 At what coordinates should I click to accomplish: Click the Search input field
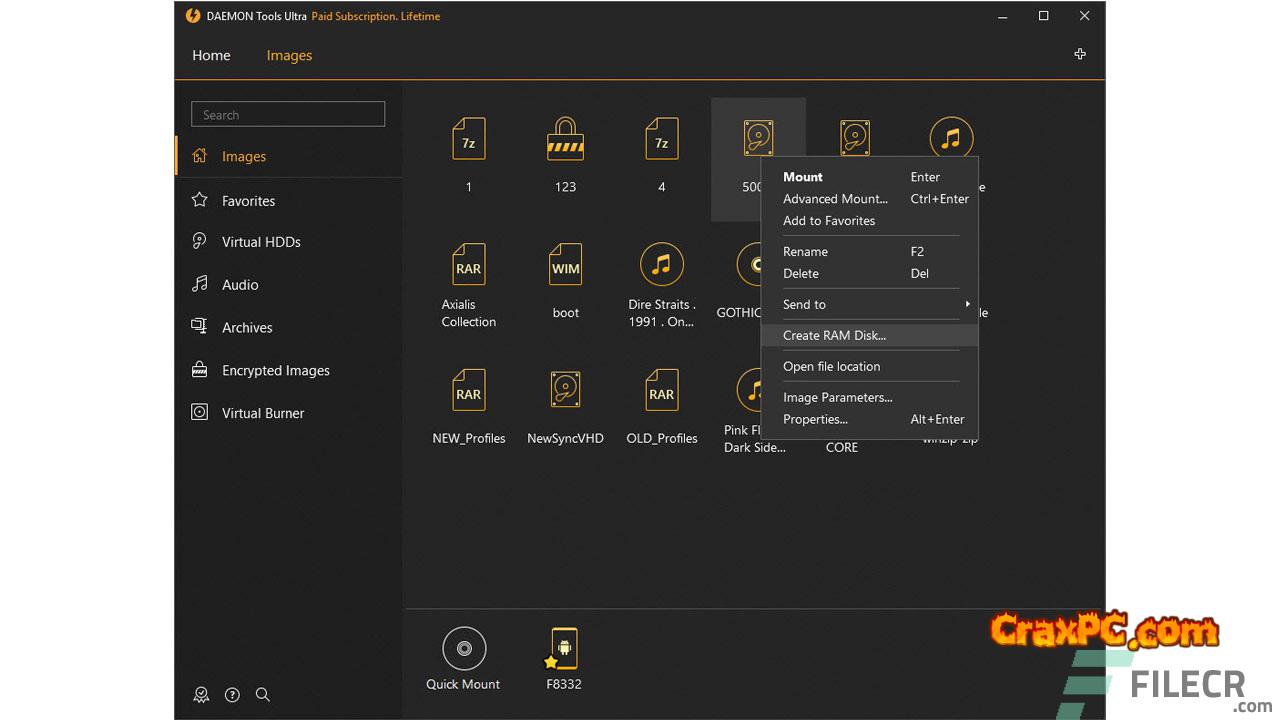pos(288,115)
